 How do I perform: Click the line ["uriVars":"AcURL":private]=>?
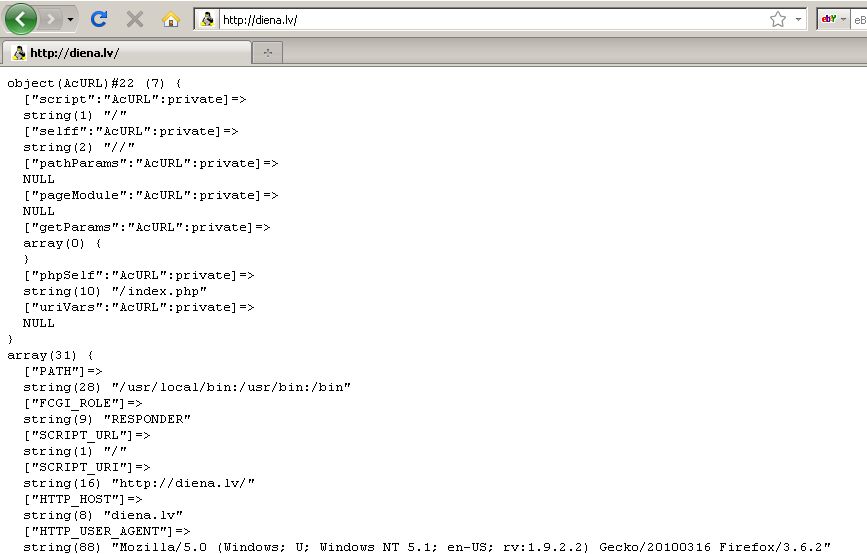tap(139, 307)
